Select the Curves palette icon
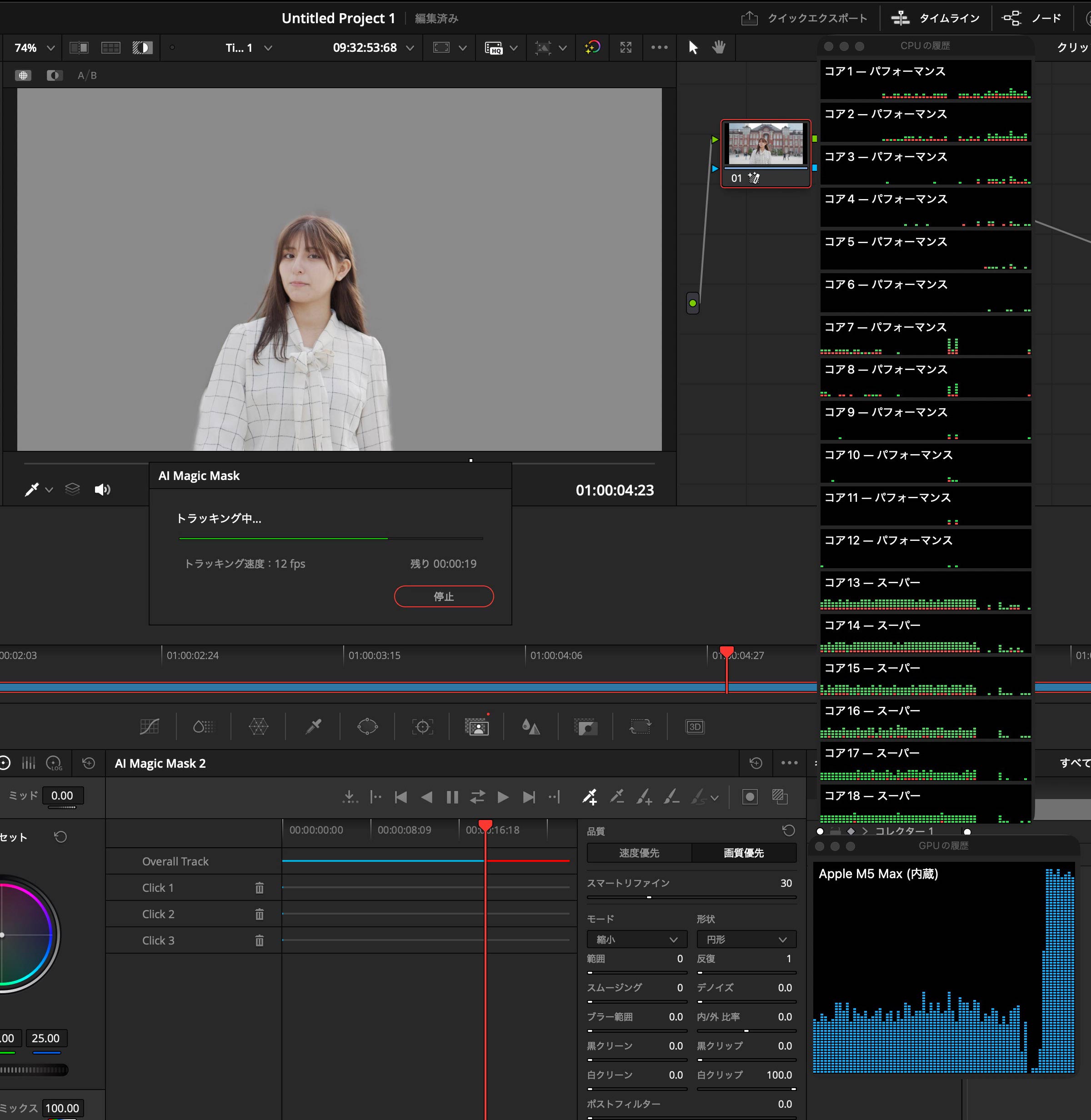 click(150, 727)
